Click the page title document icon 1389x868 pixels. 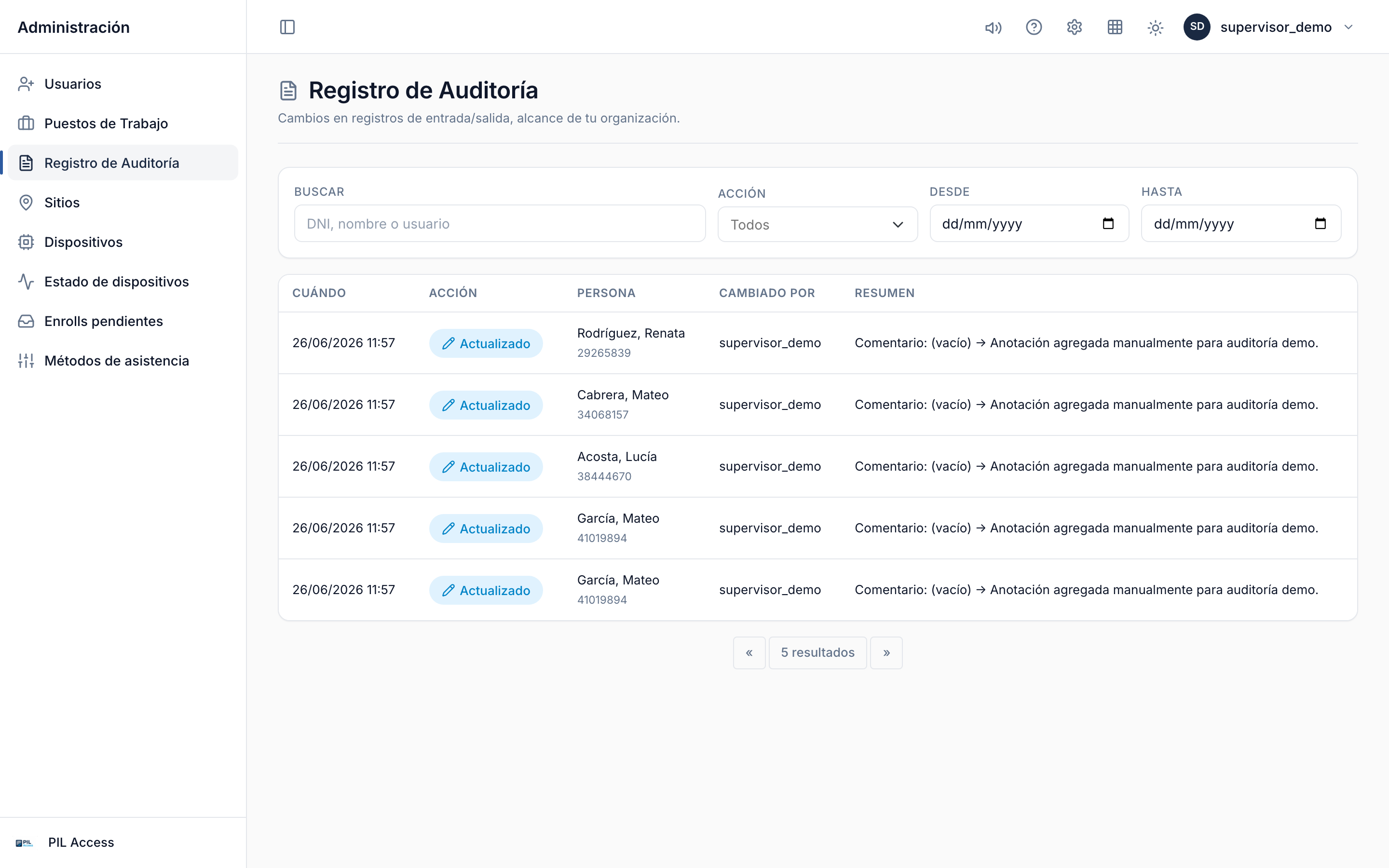(x=288, y=91)
